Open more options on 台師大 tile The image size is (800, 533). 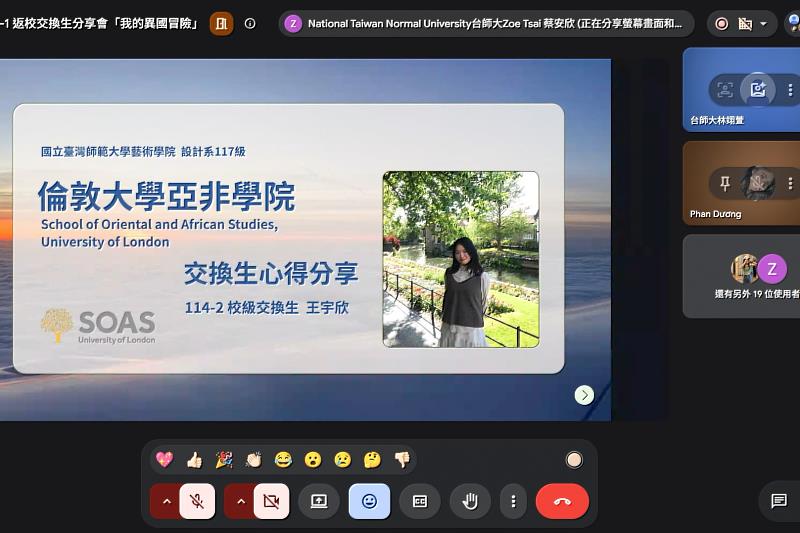click(x=790, y=90)
